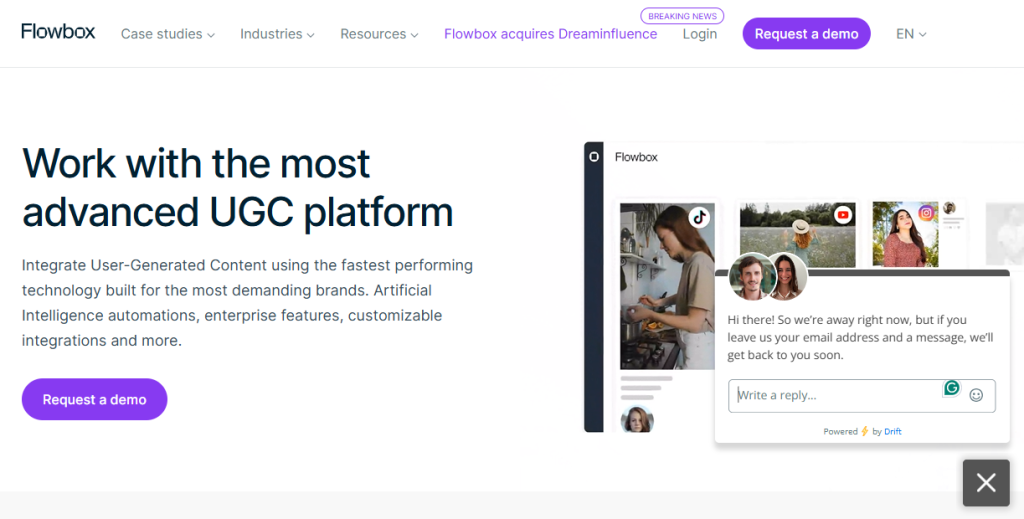Click the hero section Request a demo button
This screenshot has width=1024, height=519.
pyautogui.click(x=94, y=399)
